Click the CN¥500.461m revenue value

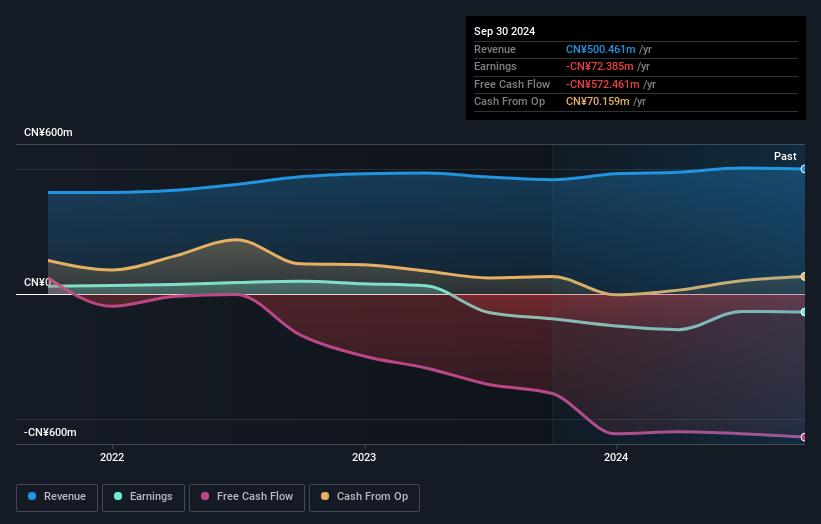[601, 49]
